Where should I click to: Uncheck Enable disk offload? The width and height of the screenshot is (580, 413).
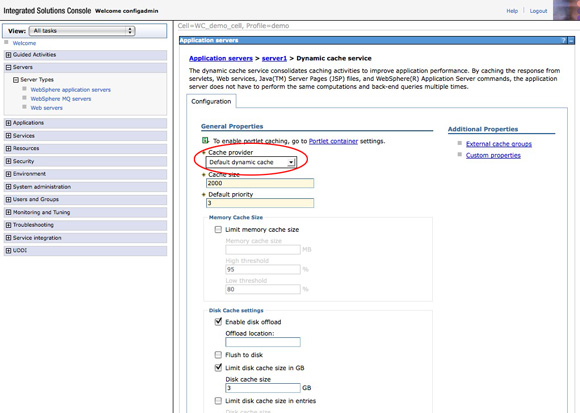coord(218,322)
